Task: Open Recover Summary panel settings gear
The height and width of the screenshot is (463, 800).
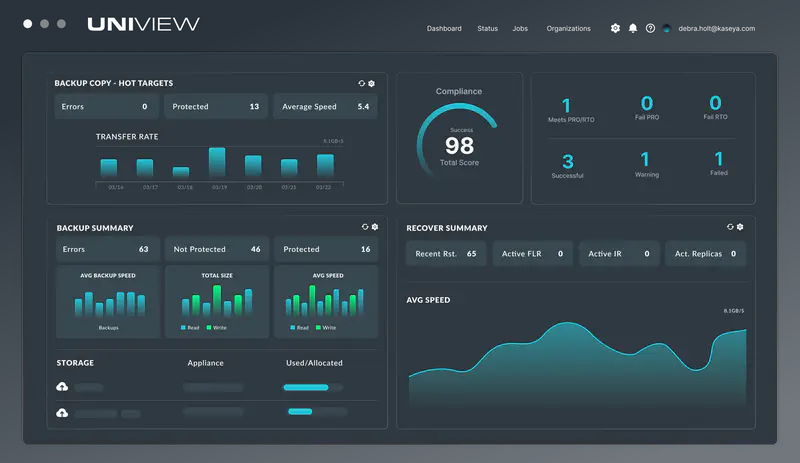Action: pyautogui.click(x=740, y=227)
